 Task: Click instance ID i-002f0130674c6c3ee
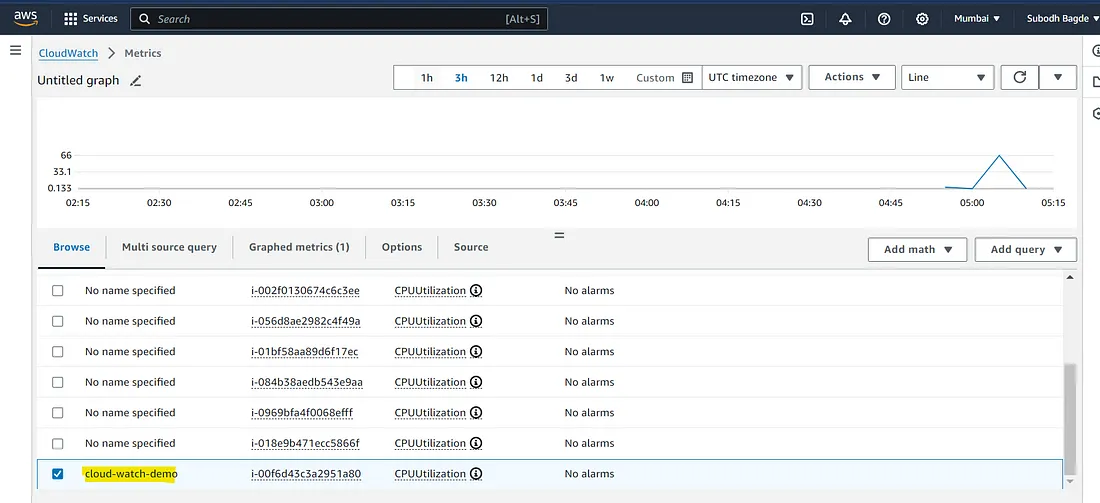(305, 290)
